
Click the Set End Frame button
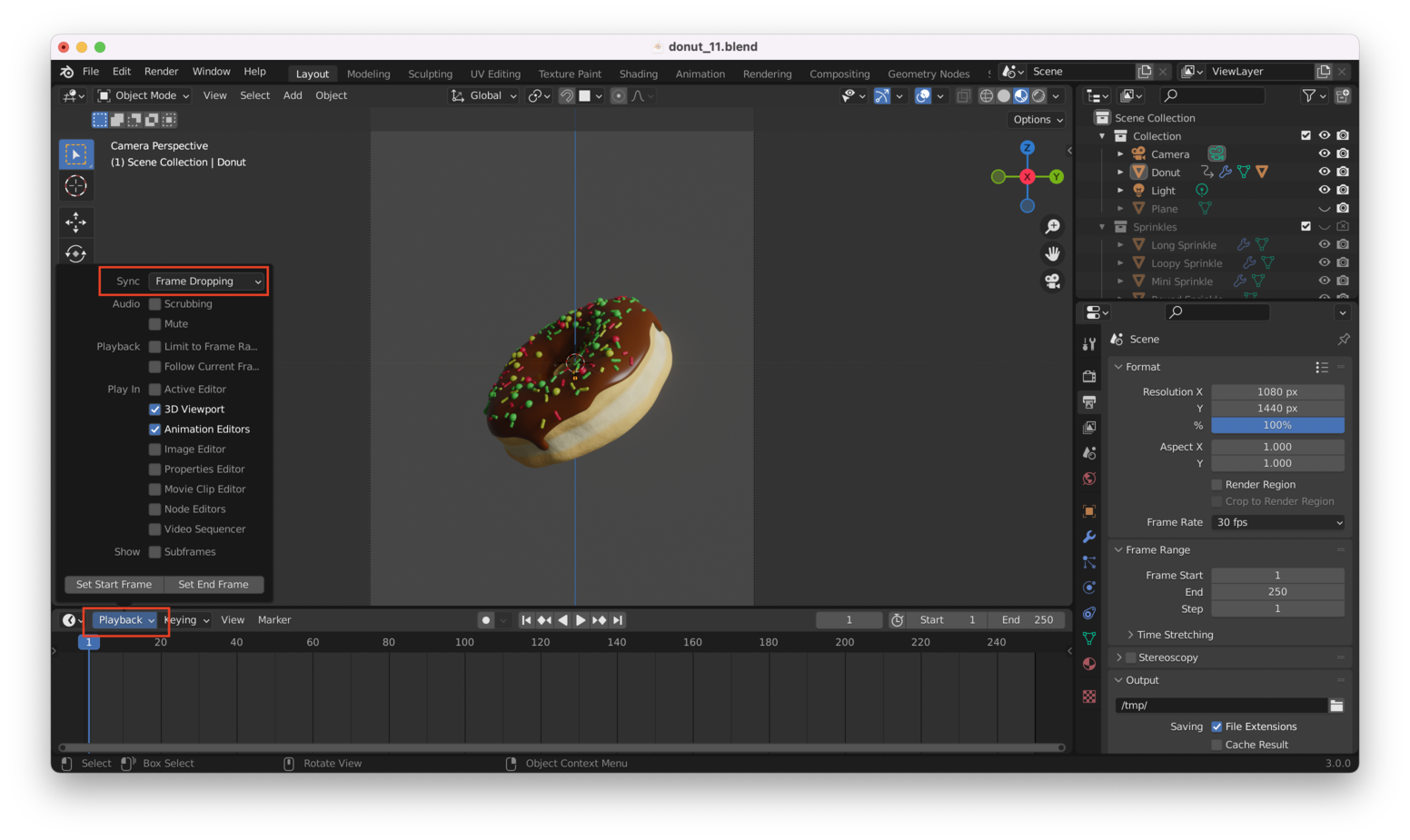[213, 584]
